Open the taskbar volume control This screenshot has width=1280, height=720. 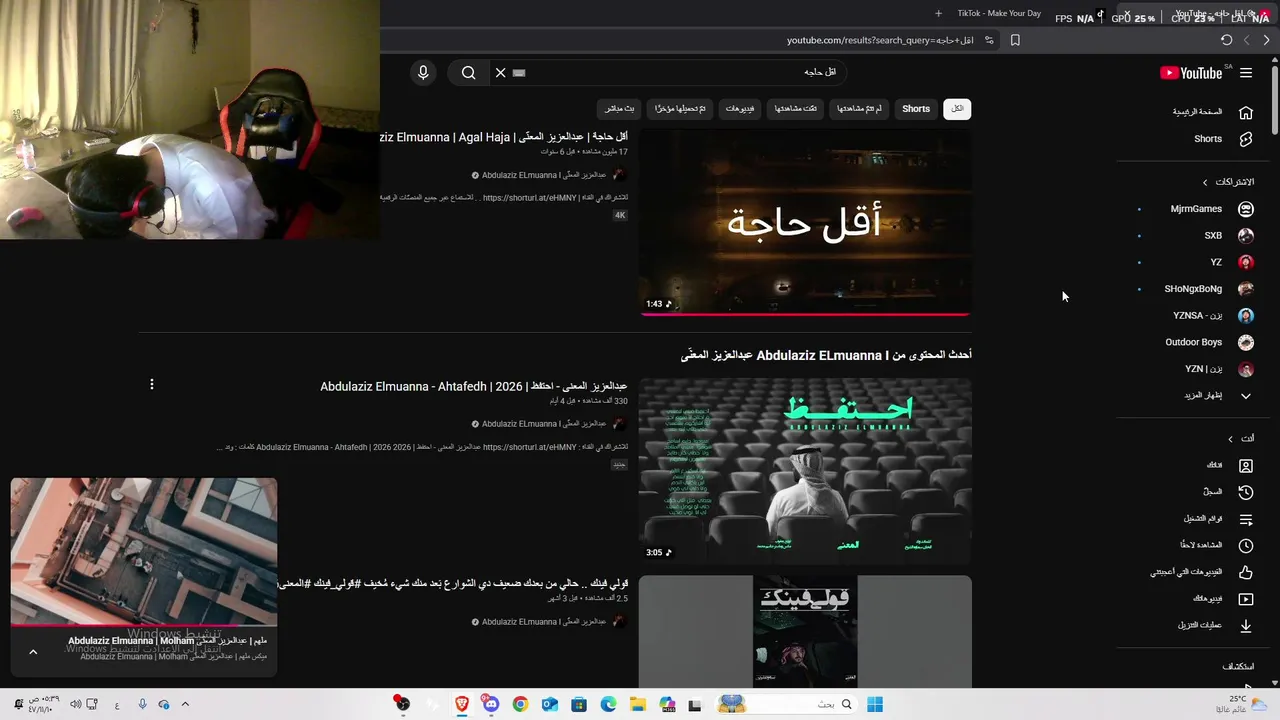[x=75, y=704]
